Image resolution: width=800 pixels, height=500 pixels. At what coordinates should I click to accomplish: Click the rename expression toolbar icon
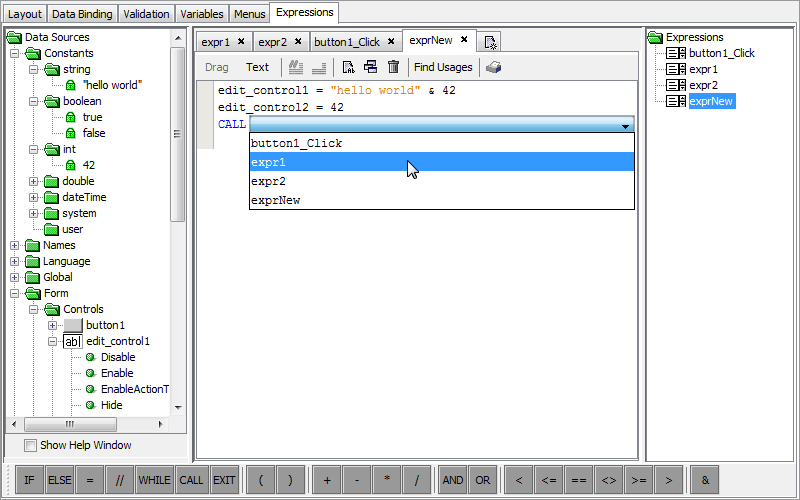[x=348, y=67]
